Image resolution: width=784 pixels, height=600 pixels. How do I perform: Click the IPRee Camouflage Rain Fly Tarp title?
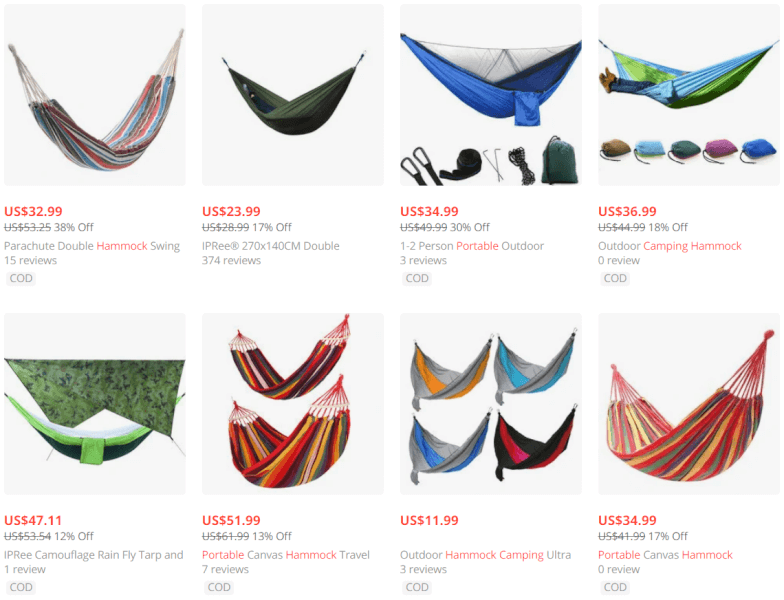[x=94, y=555]
